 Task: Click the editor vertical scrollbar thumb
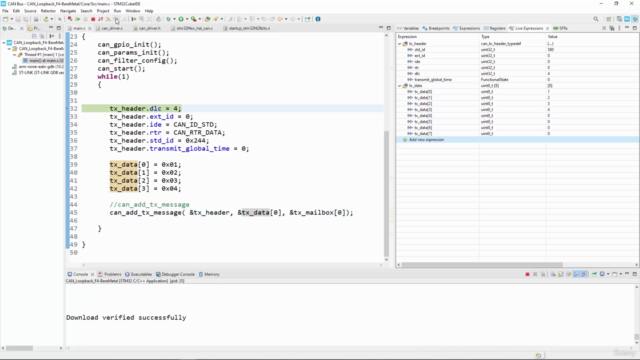click(386, 193)
